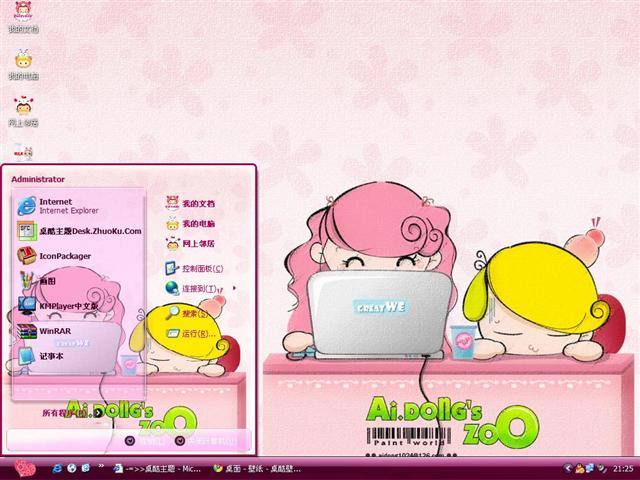The image size is (640, 480).
Task: Open 我的文档 desktop icon
Action: click(23, 17)
